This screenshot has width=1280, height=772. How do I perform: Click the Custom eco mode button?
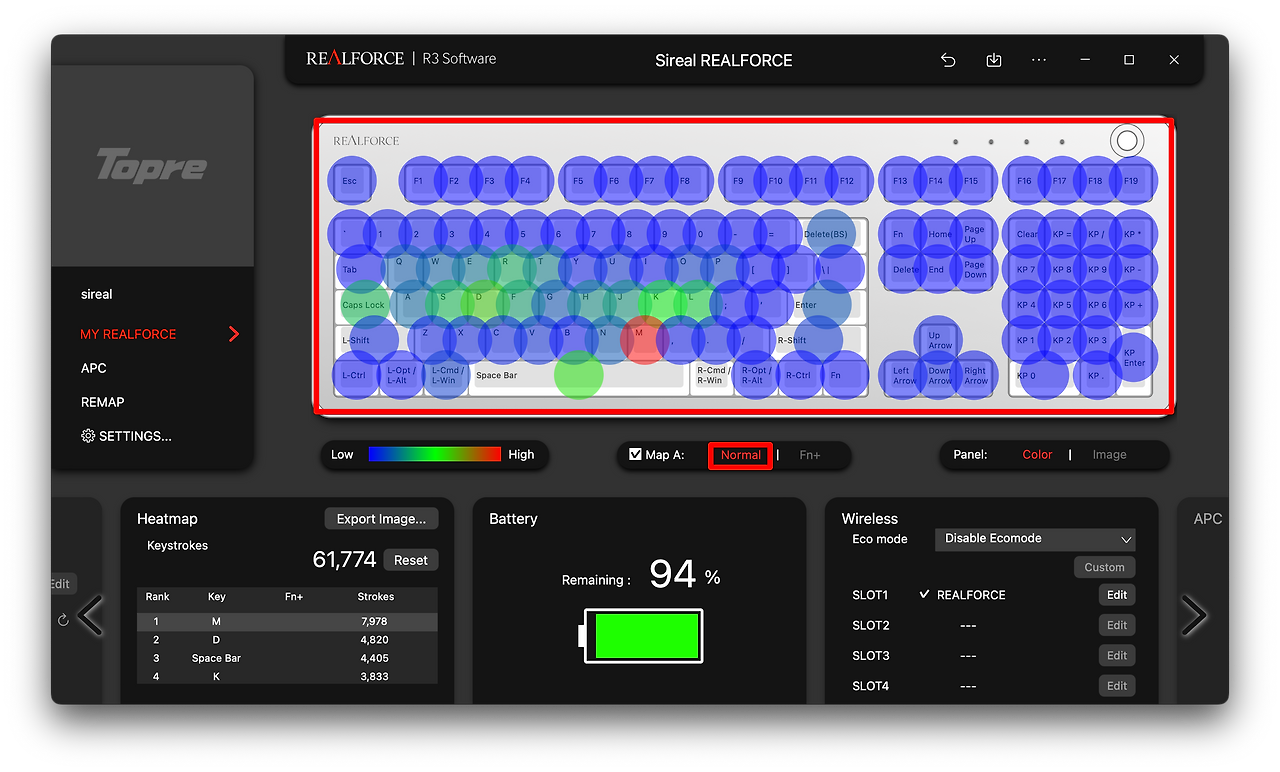pyautogui.click(x=1104, y=567)
